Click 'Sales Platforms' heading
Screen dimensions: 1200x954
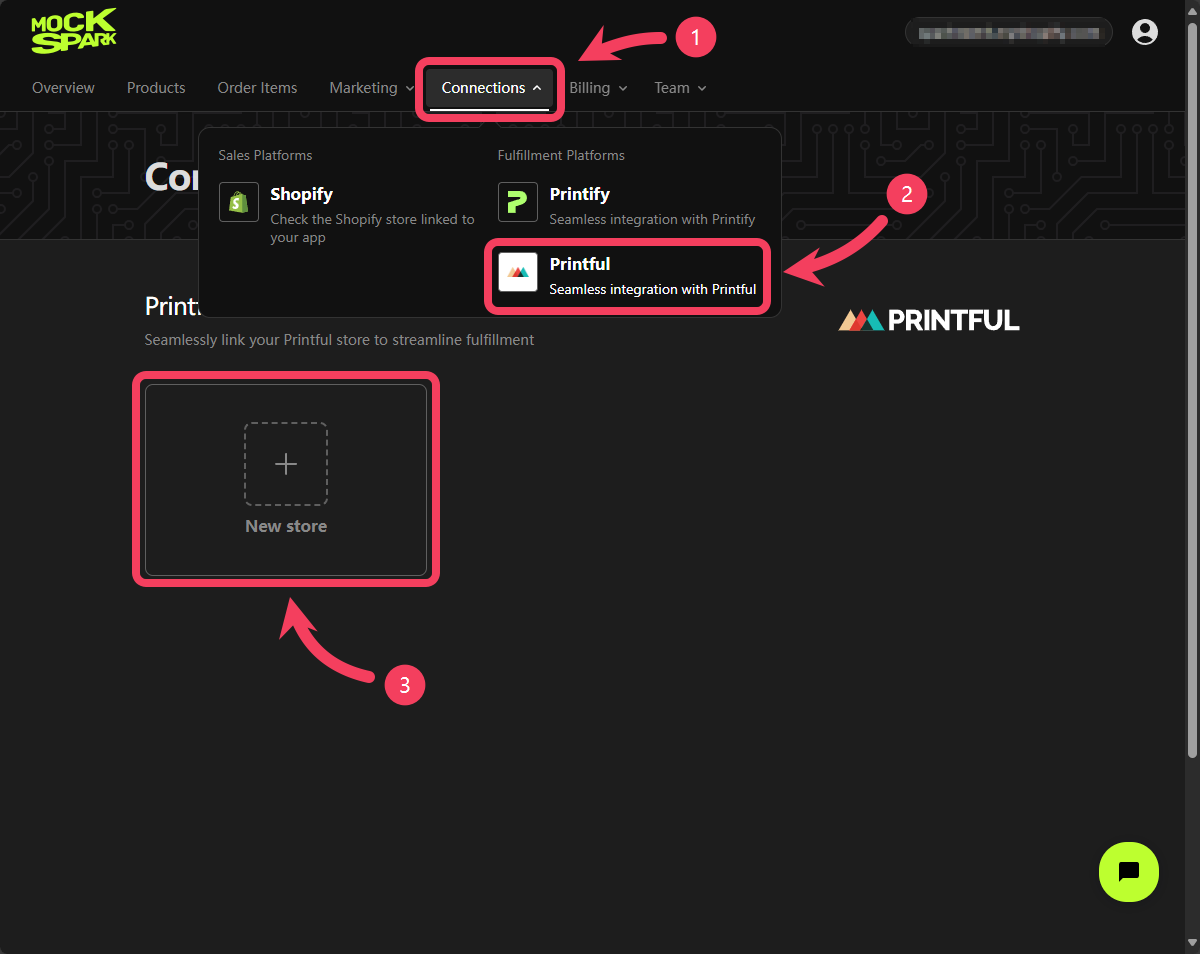point(265,155)
